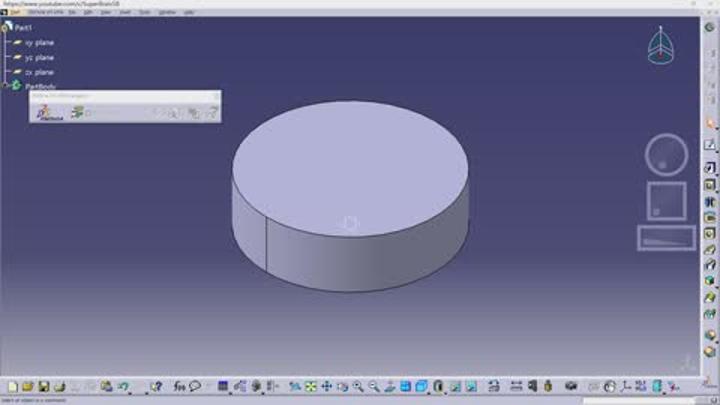This screenshot has height=405, width=720.
Task: Click the 3D compass in the viewport
Action: coord(661,45)
